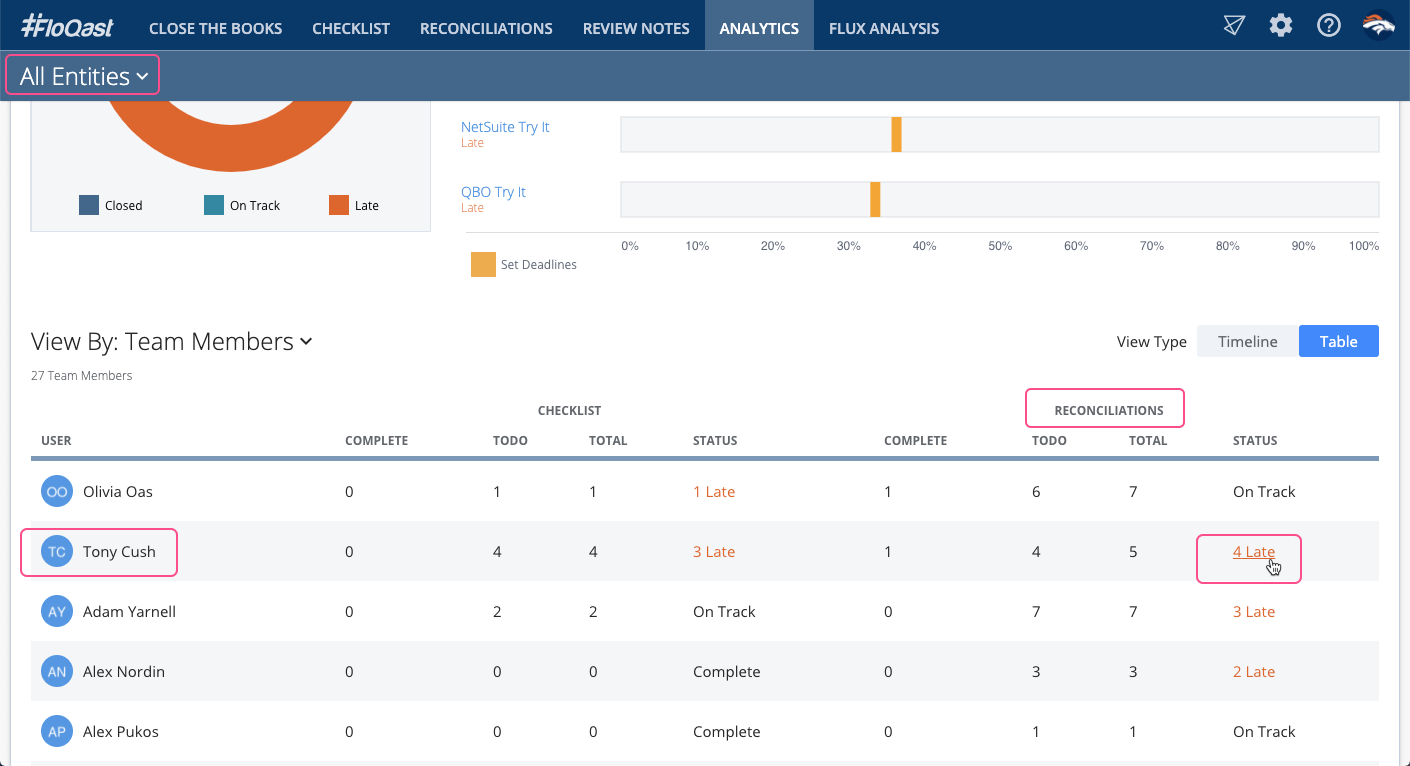Switch view type to Table

click(x=1338, y=342)
